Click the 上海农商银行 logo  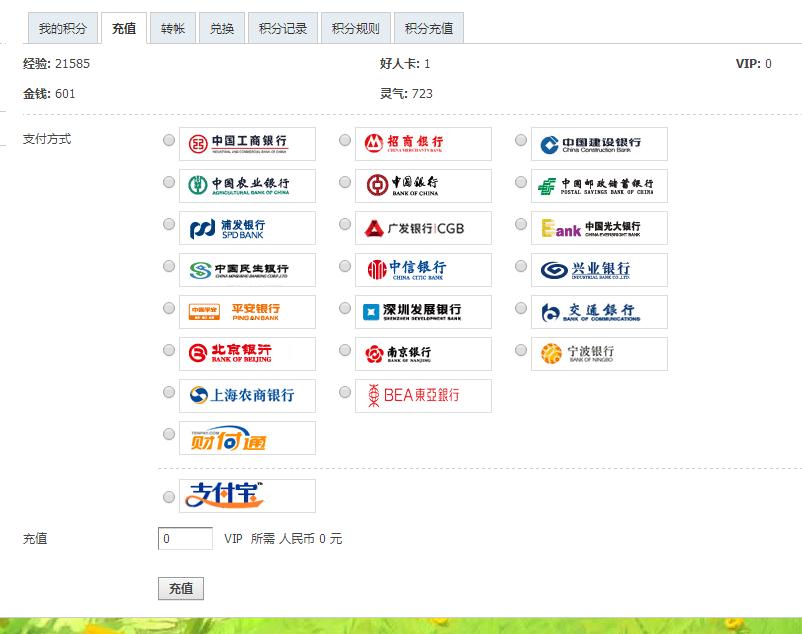pos(247,395)
